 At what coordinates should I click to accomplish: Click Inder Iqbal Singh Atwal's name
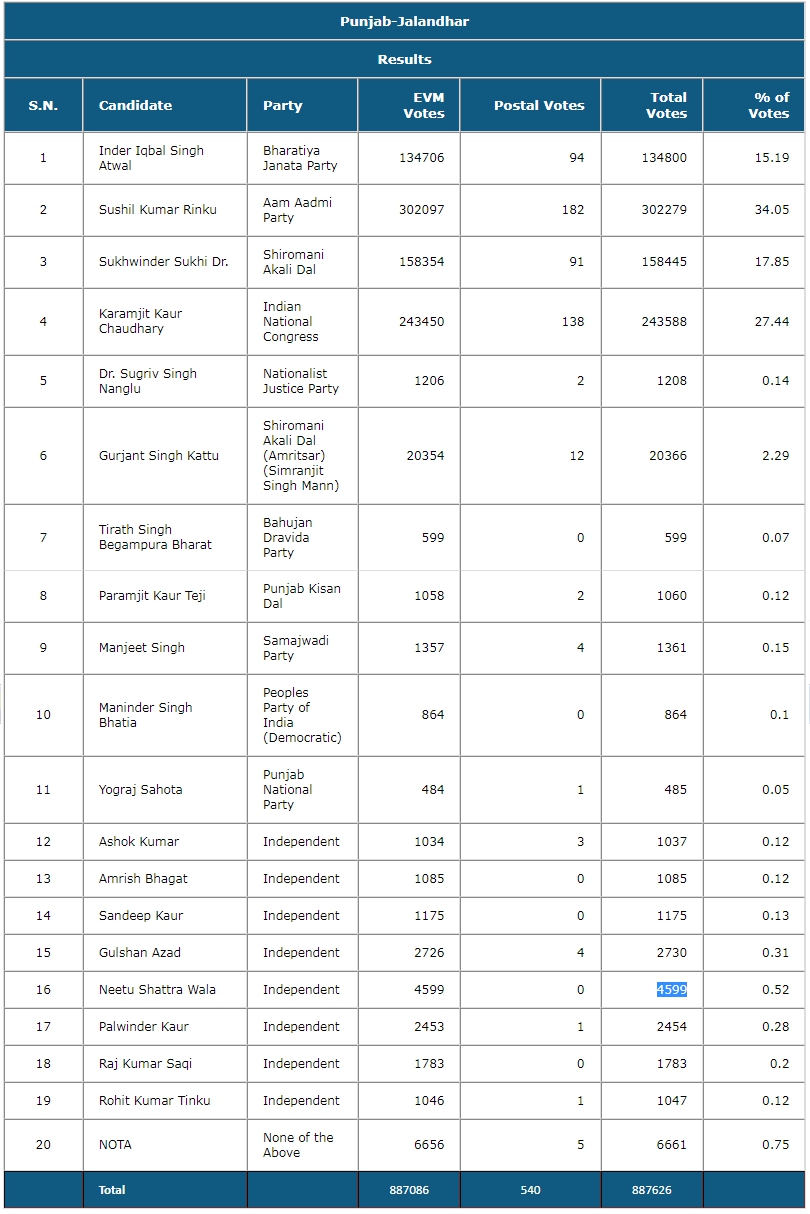coord(151,158)
